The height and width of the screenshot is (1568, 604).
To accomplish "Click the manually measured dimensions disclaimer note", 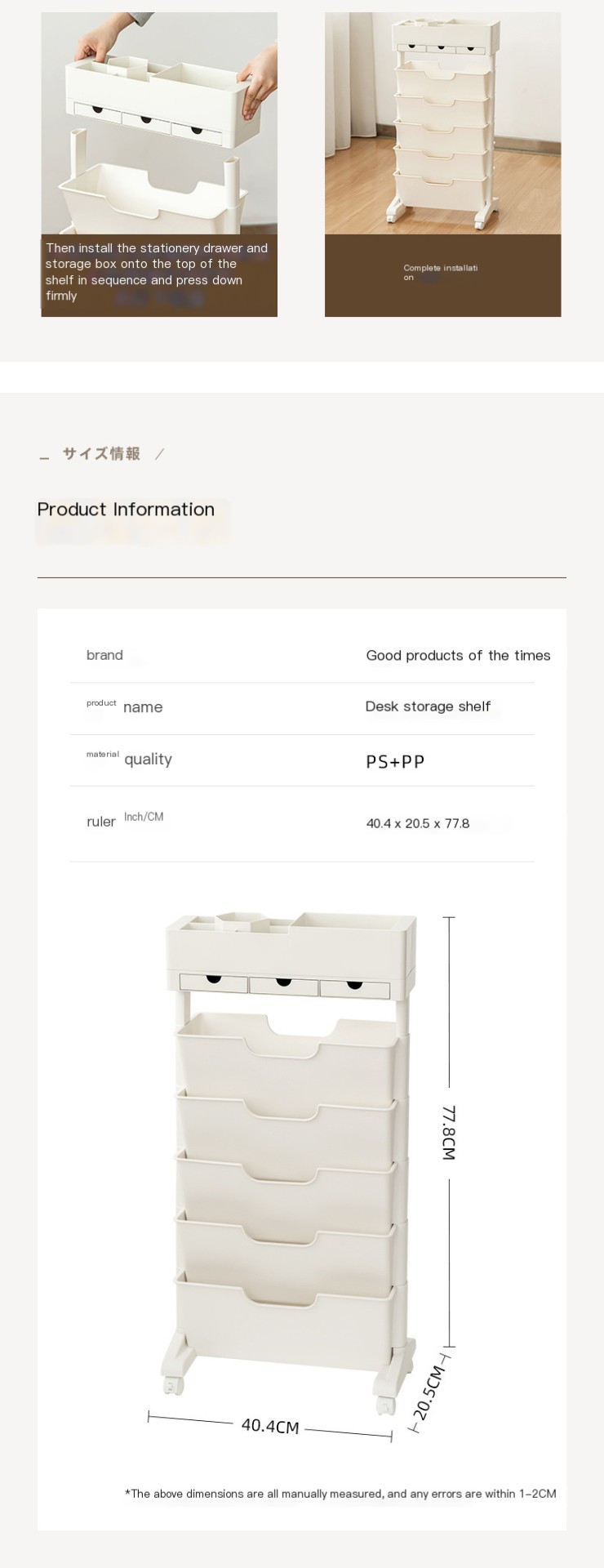I will click(340, 1494).
